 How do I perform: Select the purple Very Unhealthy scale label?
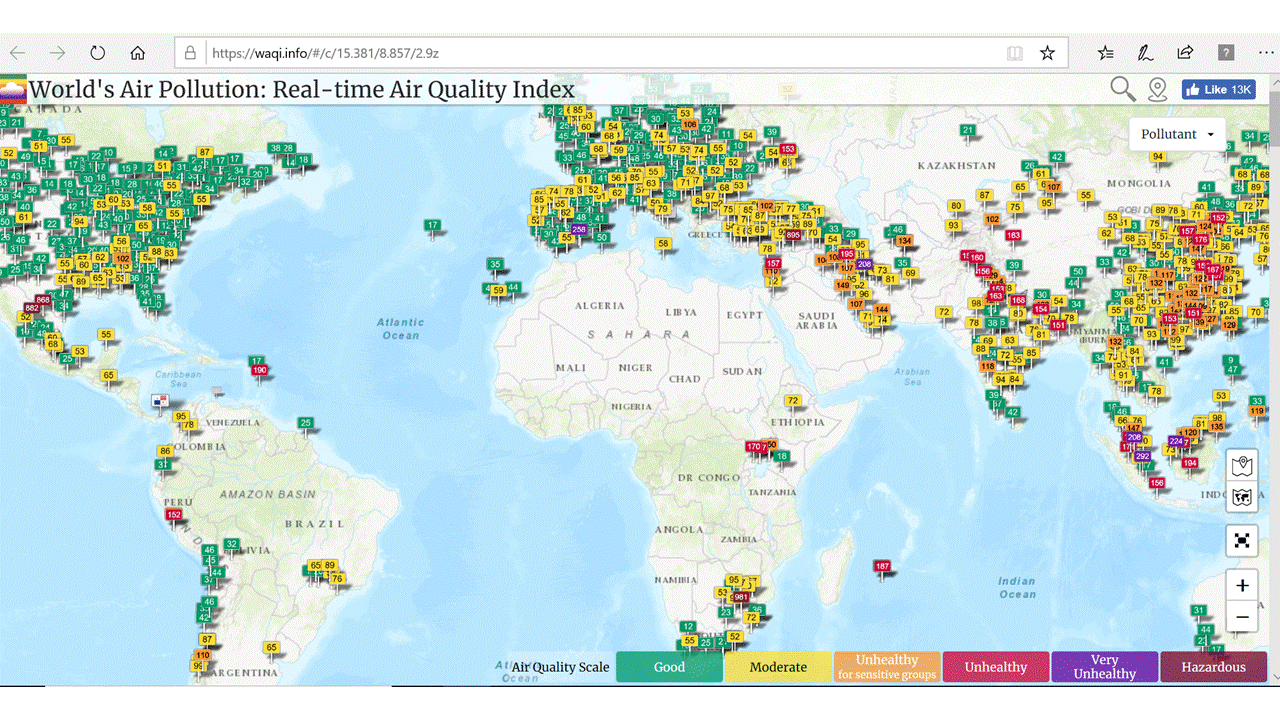point(1105,667)
